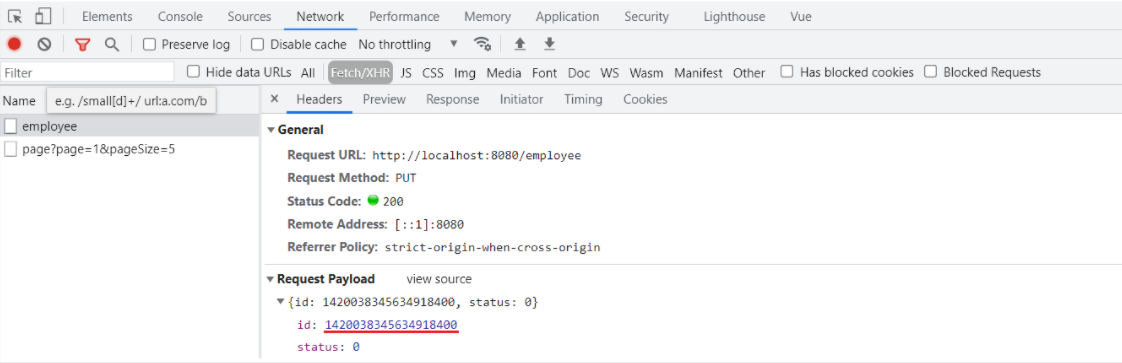The height and width of the screenshot is (363, 1122).
Task: Enable the Disable cache checkbox
Action: [x=258, y=44]
